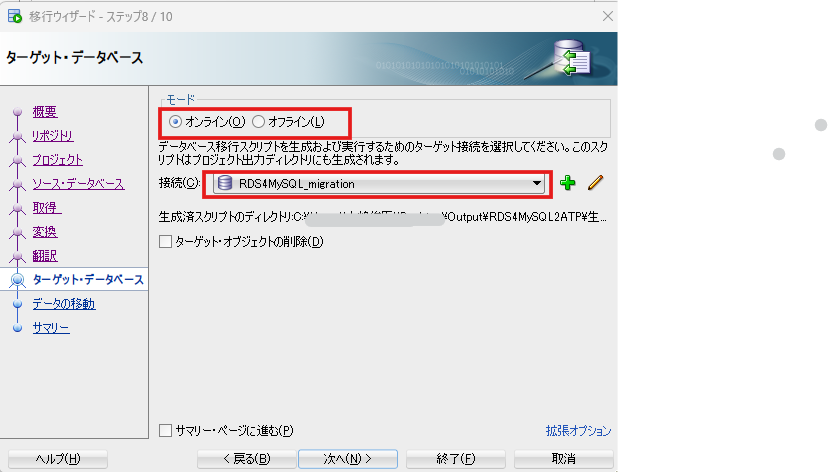Open 拡張オプション link

[x=578, y=431]
